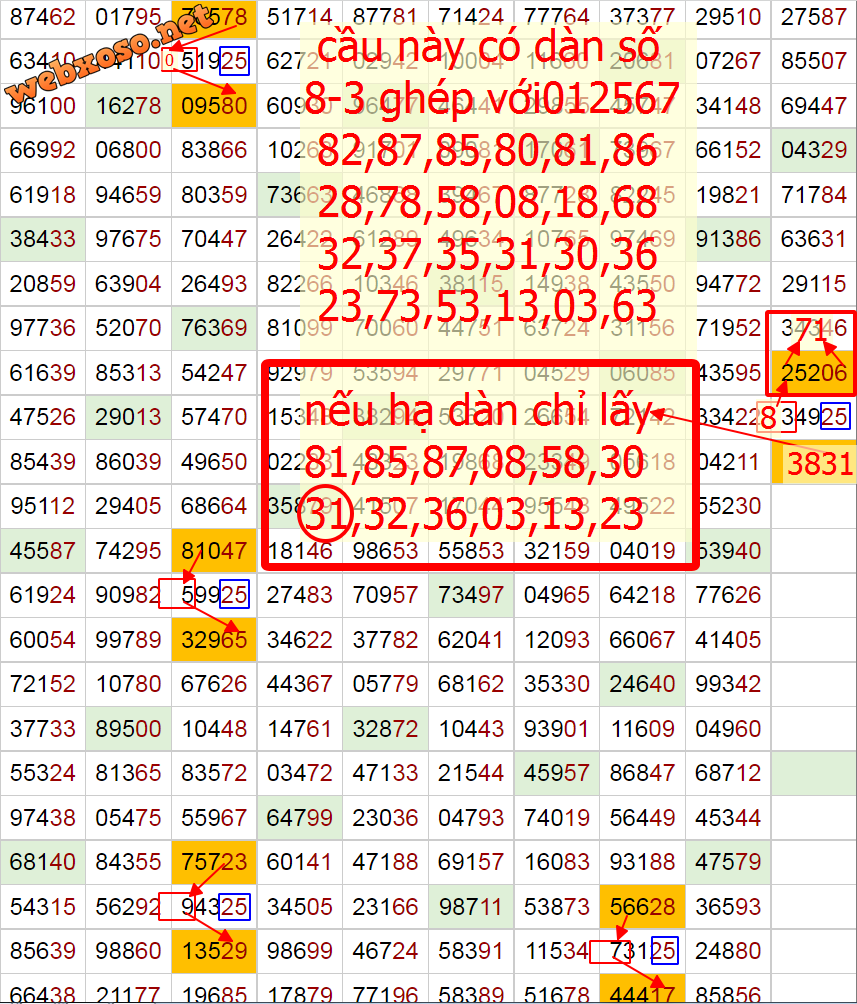This screenshot has width=857, height=1004.
Task: Click the cell containing 57470
Action: [x=214, y=417]
